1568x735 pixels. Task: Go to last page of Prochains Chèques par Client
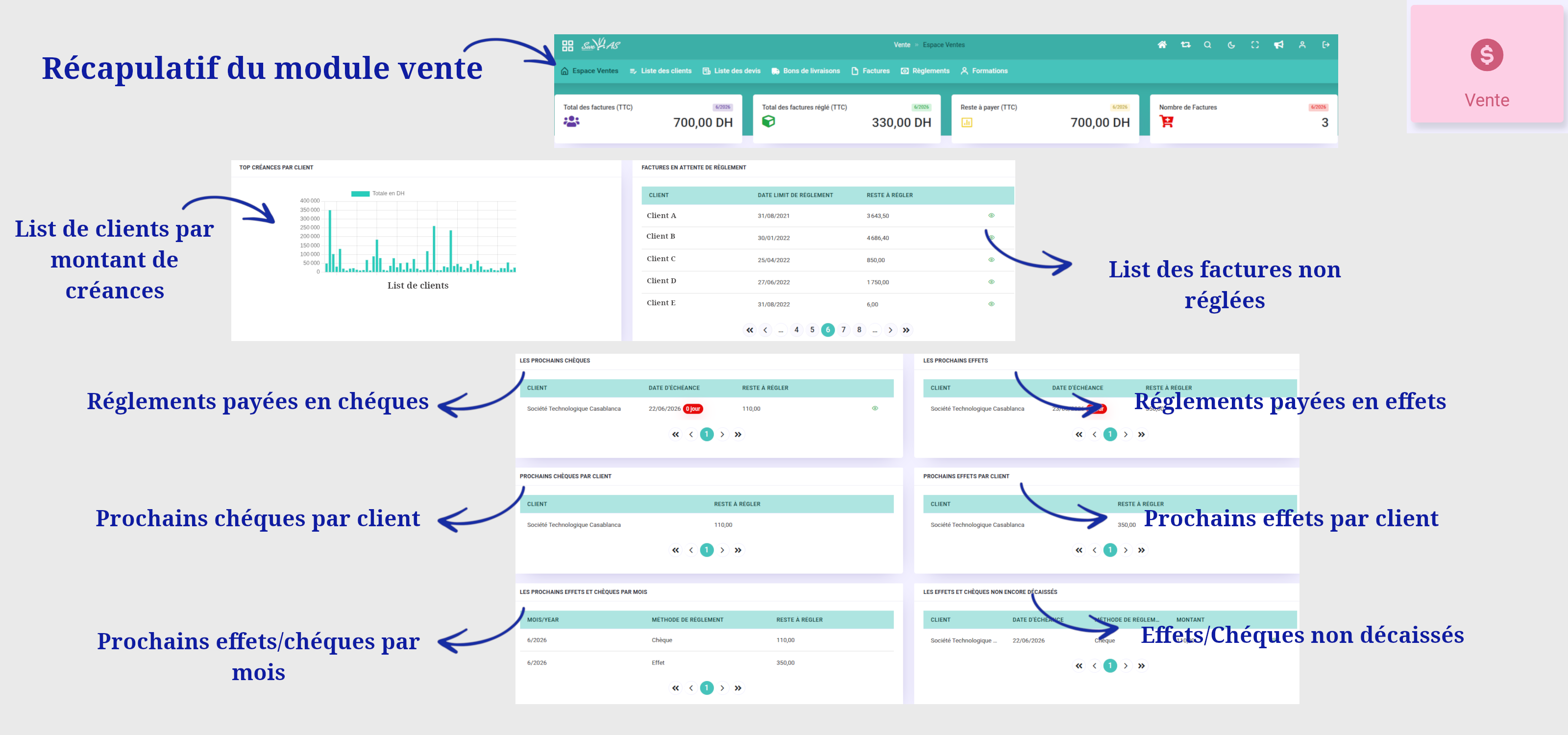coord(738,550)
